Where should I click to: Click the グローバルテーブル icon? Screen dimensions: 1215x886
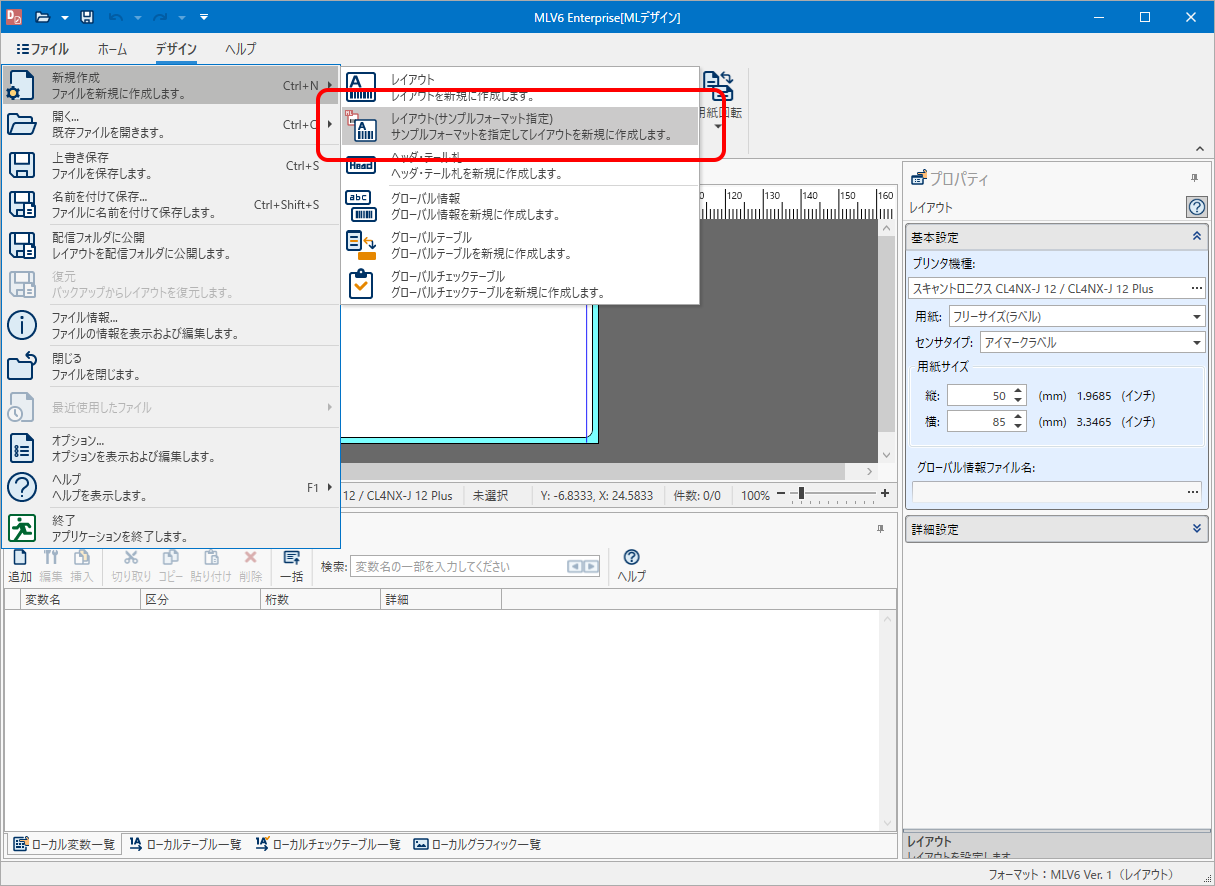pyautogui.click(x=361, y=245)
